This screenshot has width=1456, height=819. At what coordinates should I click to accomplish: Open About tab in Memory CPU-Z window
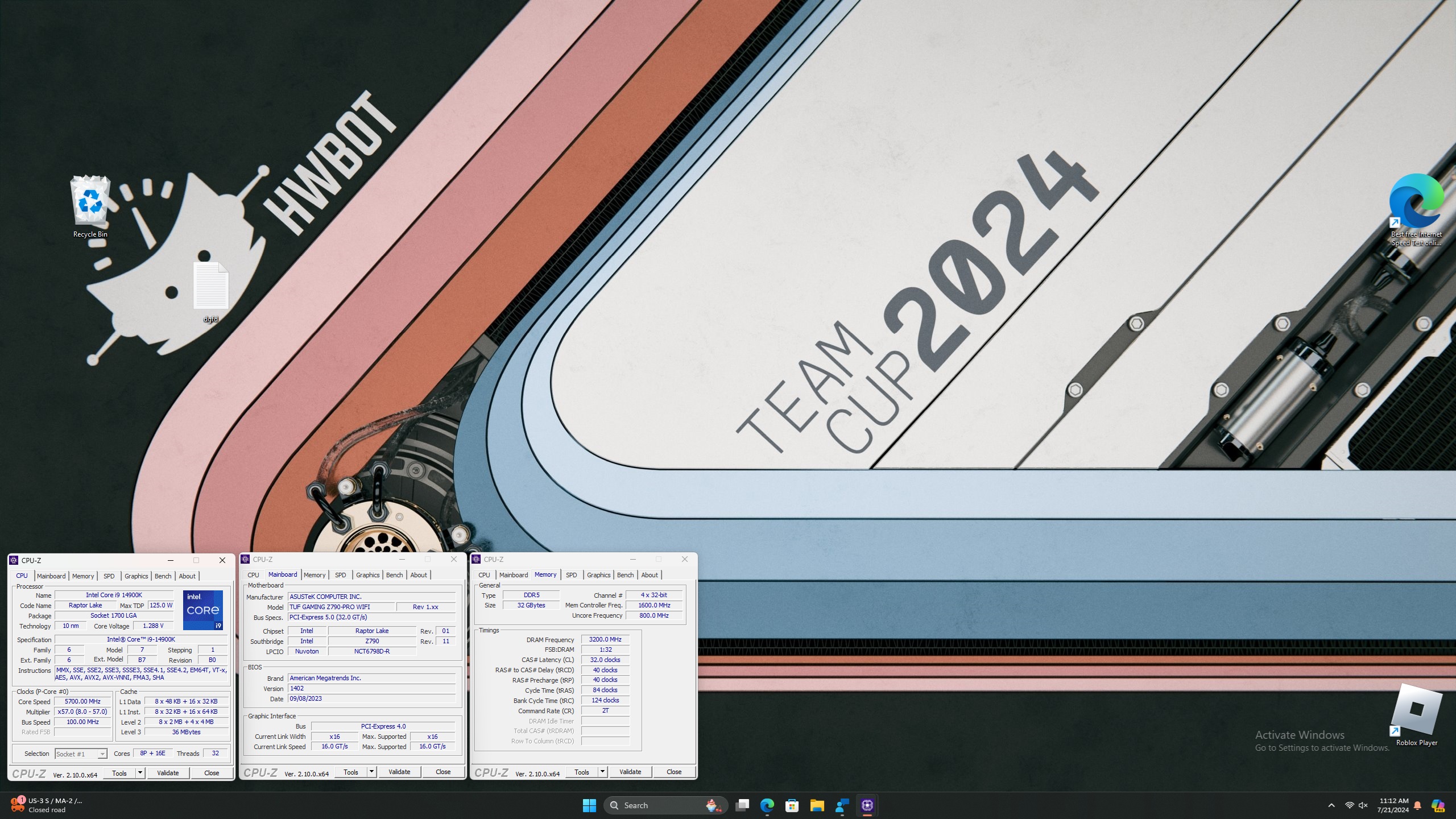pyautogui.click(x=650, y=575)
